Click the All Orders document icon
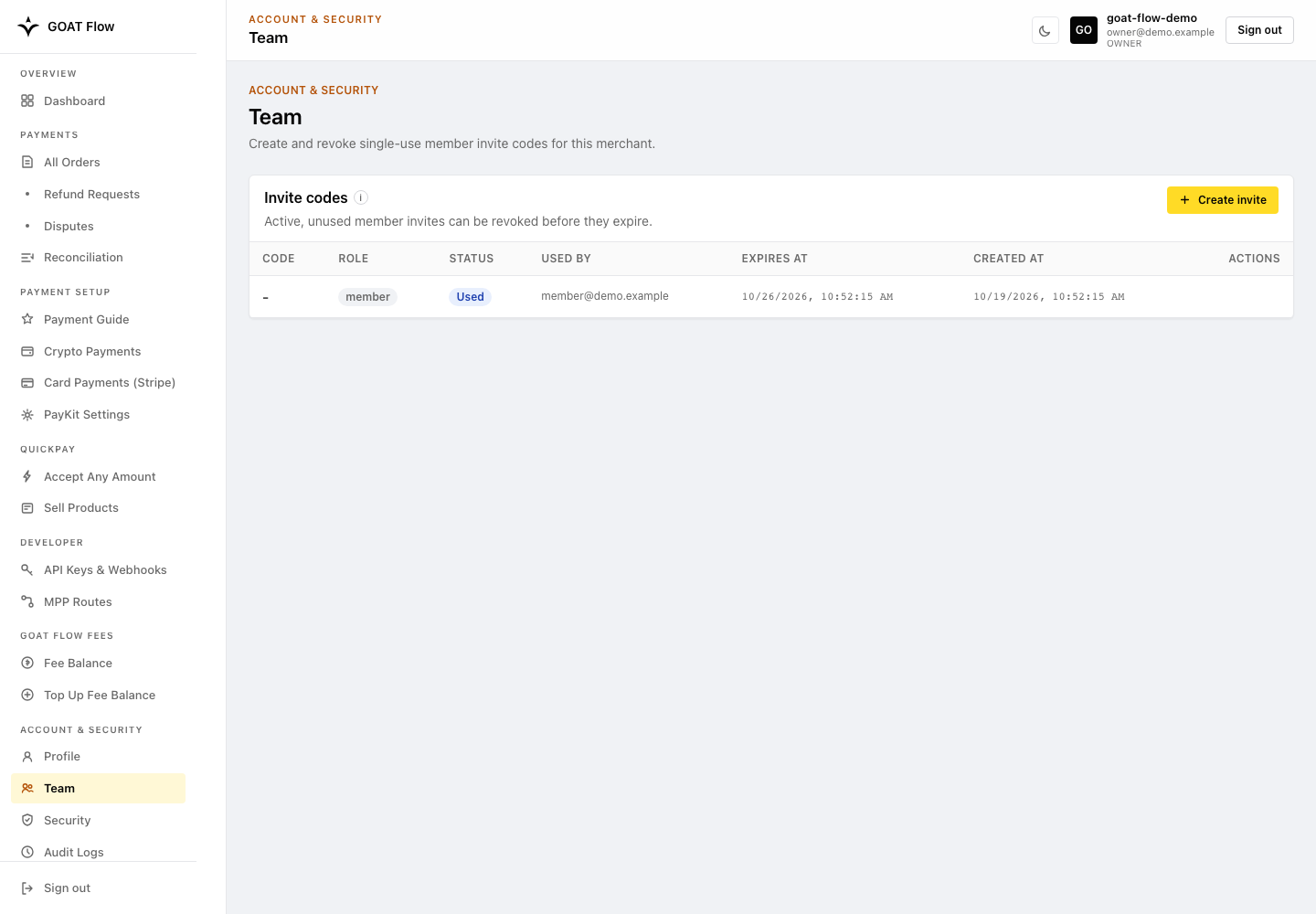Viewport: 1316px width, 914px height. coord(27,162)
